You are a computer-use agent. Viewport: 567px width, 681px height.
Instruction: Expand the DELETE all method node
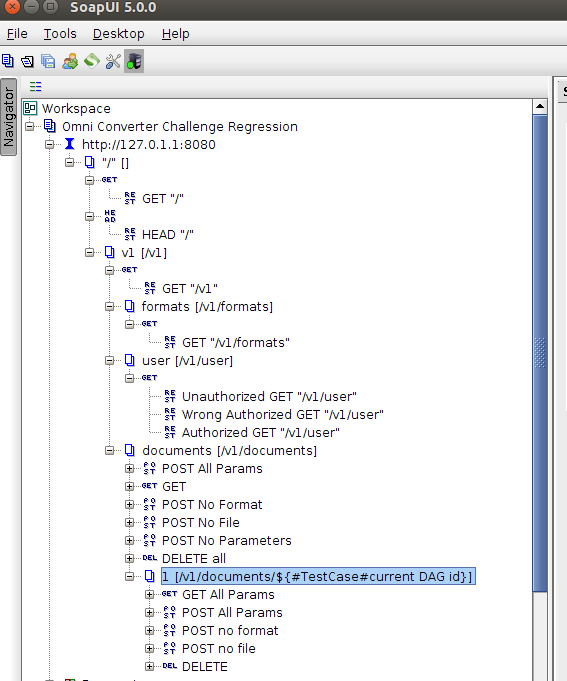point(129,558)
